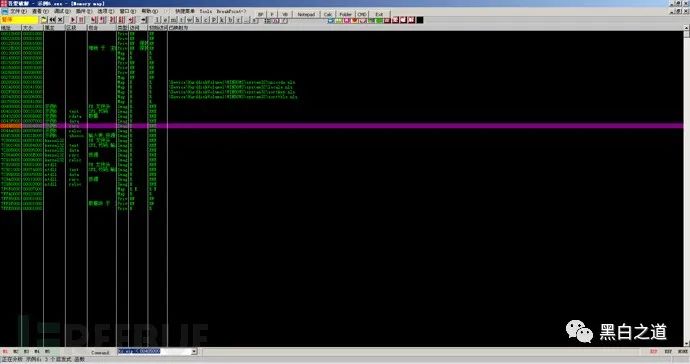Open Executable modules 'e' icon
This screenshot has width=690, height=364.
165,20
